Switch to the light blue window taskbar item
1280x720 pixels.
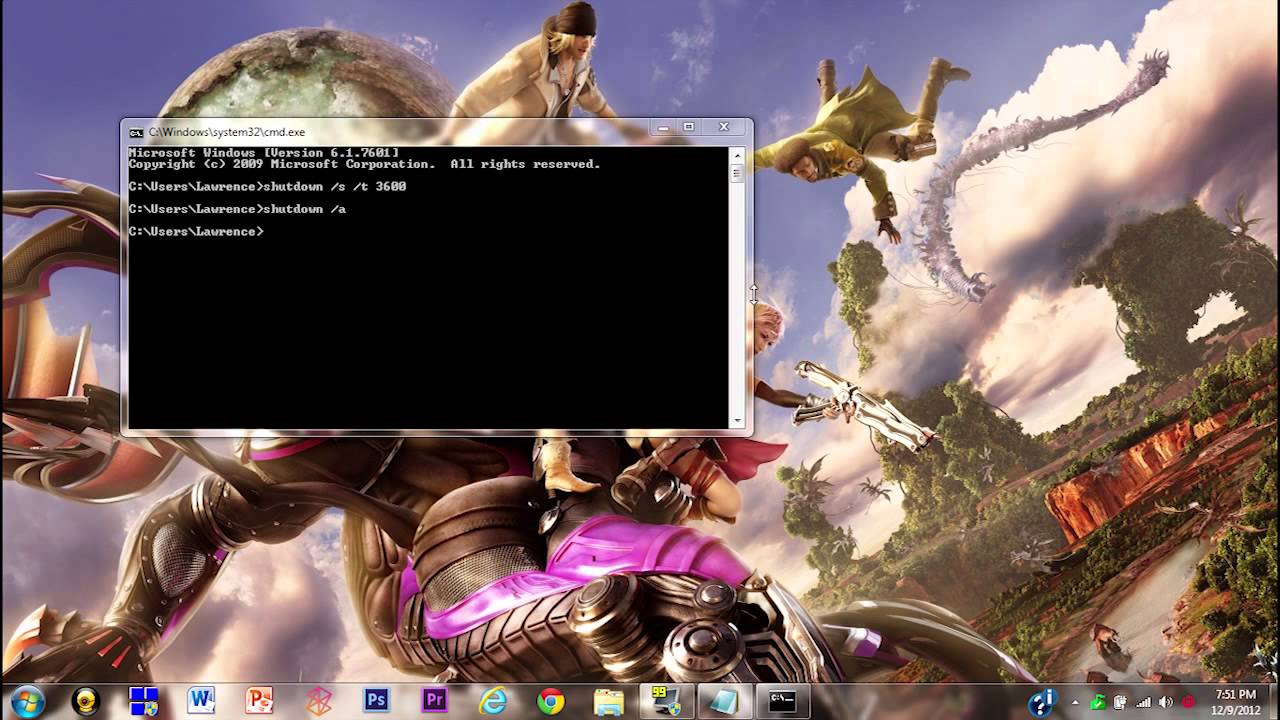(724, 701)
